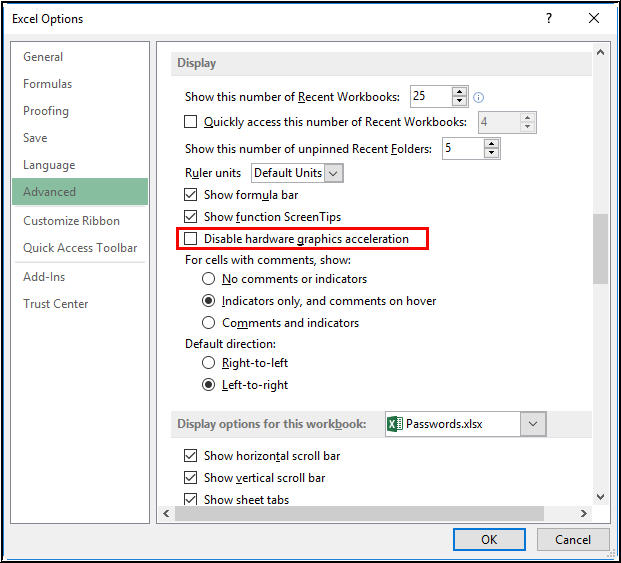The height and width of the screenshot is (563, 621).
Task: Click the horizontal scrollbar right arrow
Action: [583, 514]
